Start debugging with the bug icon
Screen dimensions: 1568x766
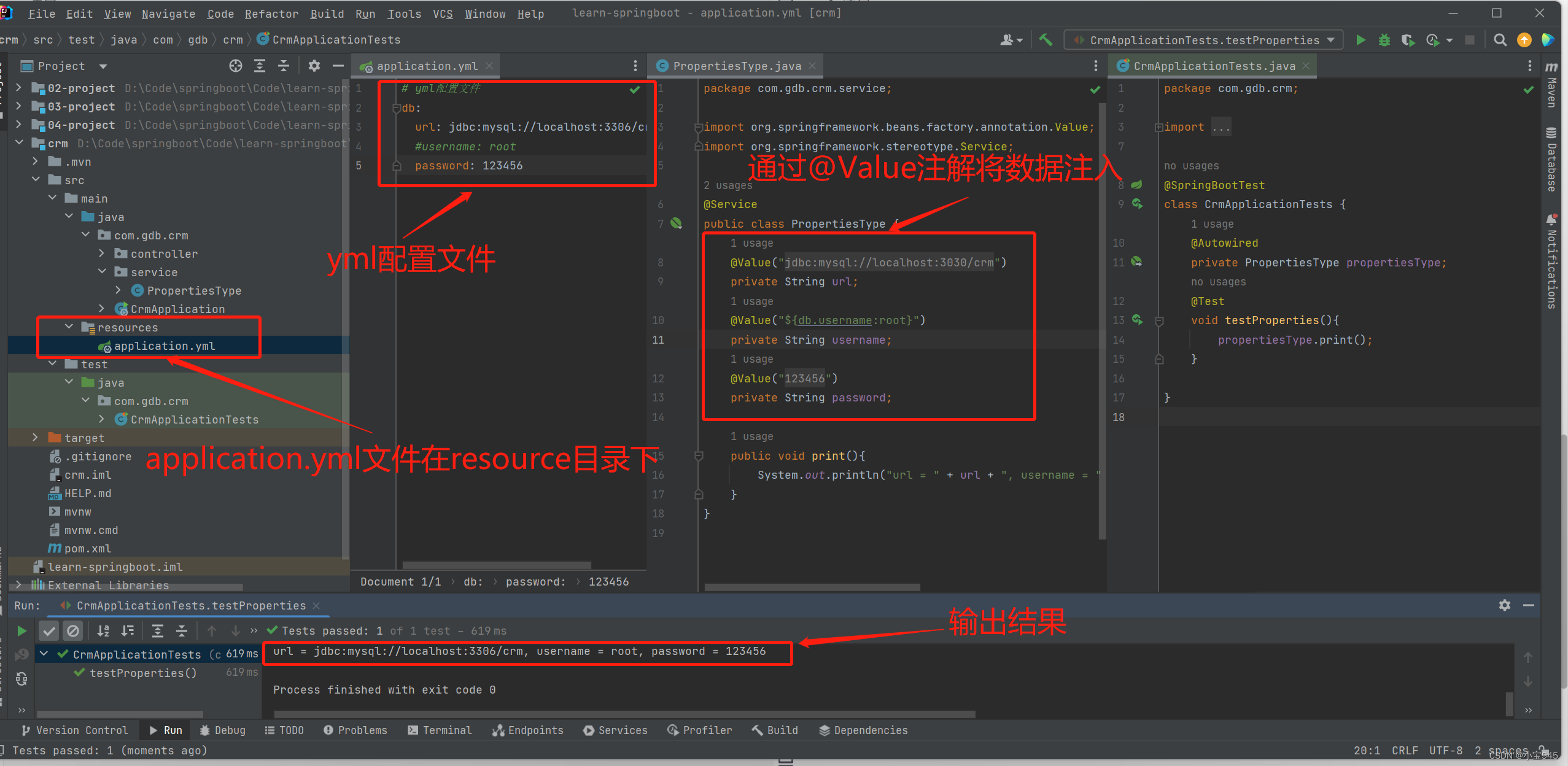(1384, 40)
